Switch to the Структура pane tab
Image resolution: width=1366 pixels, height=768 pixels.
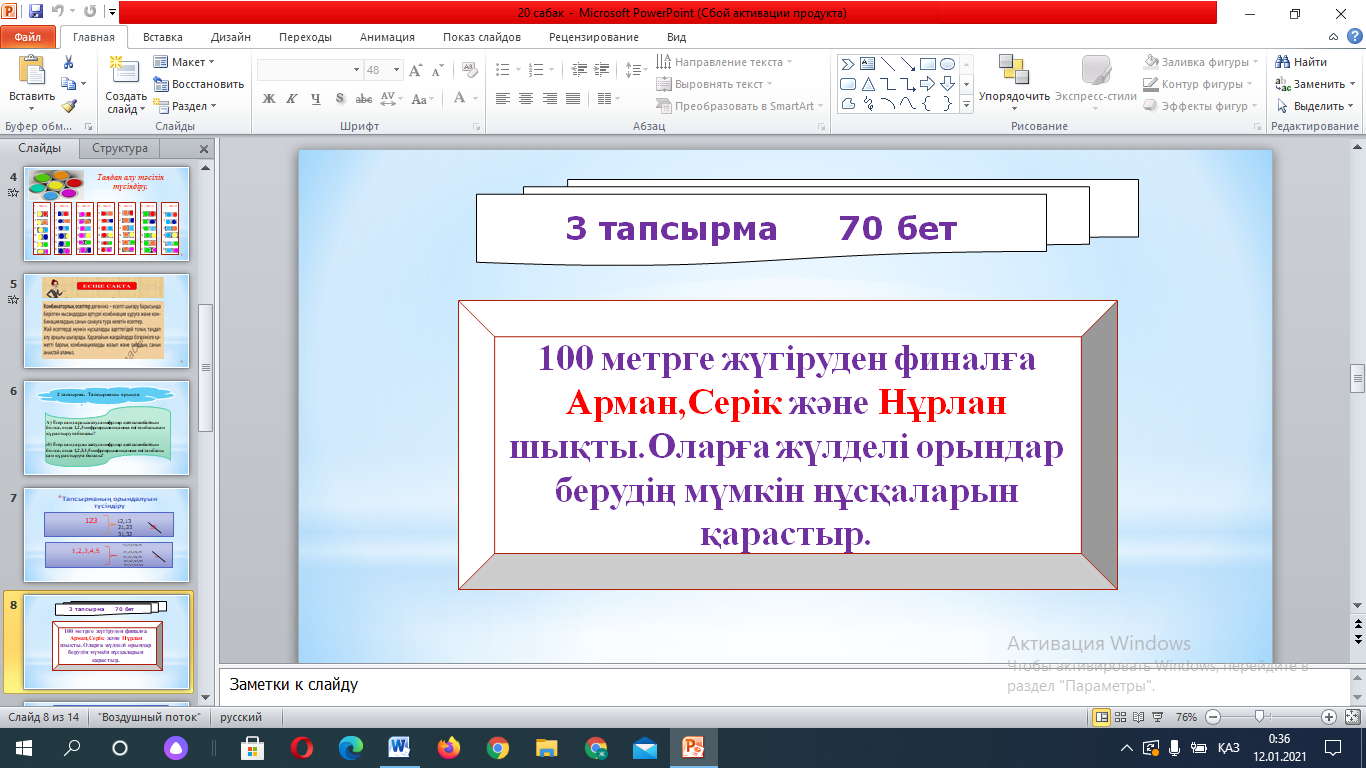(120, 148)
